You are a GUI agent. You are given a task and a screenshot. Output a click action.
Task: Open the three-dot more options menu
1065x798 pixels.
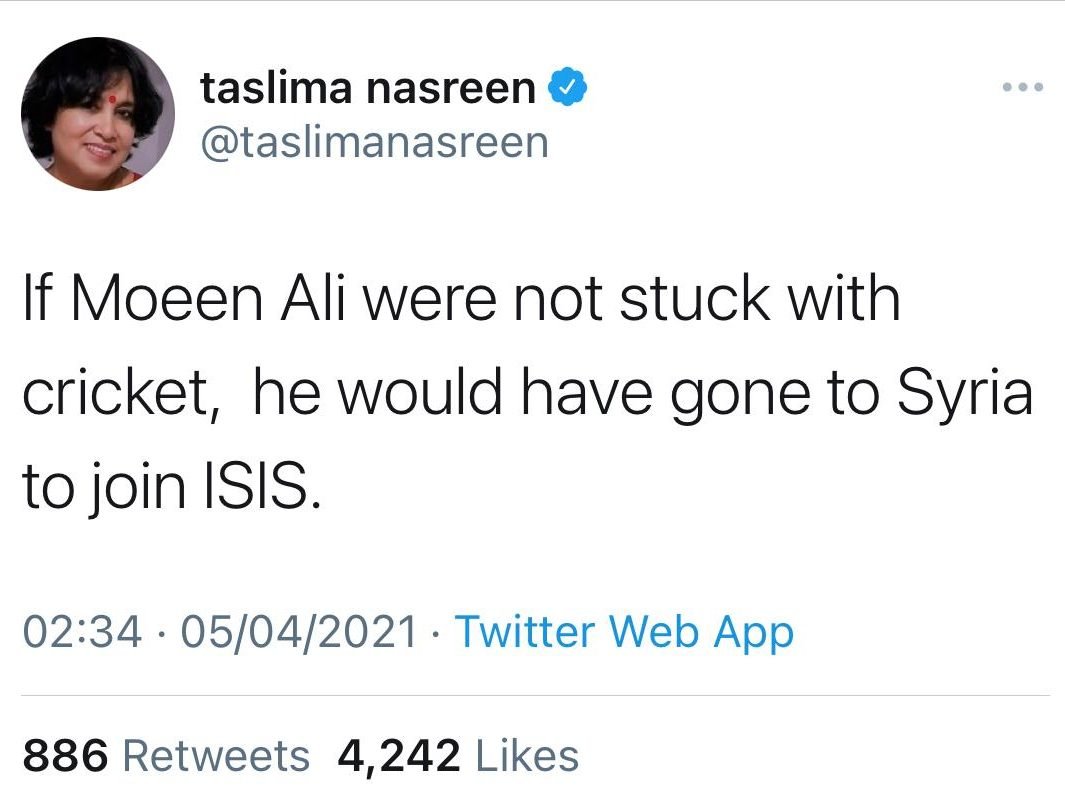[1024, 88]
